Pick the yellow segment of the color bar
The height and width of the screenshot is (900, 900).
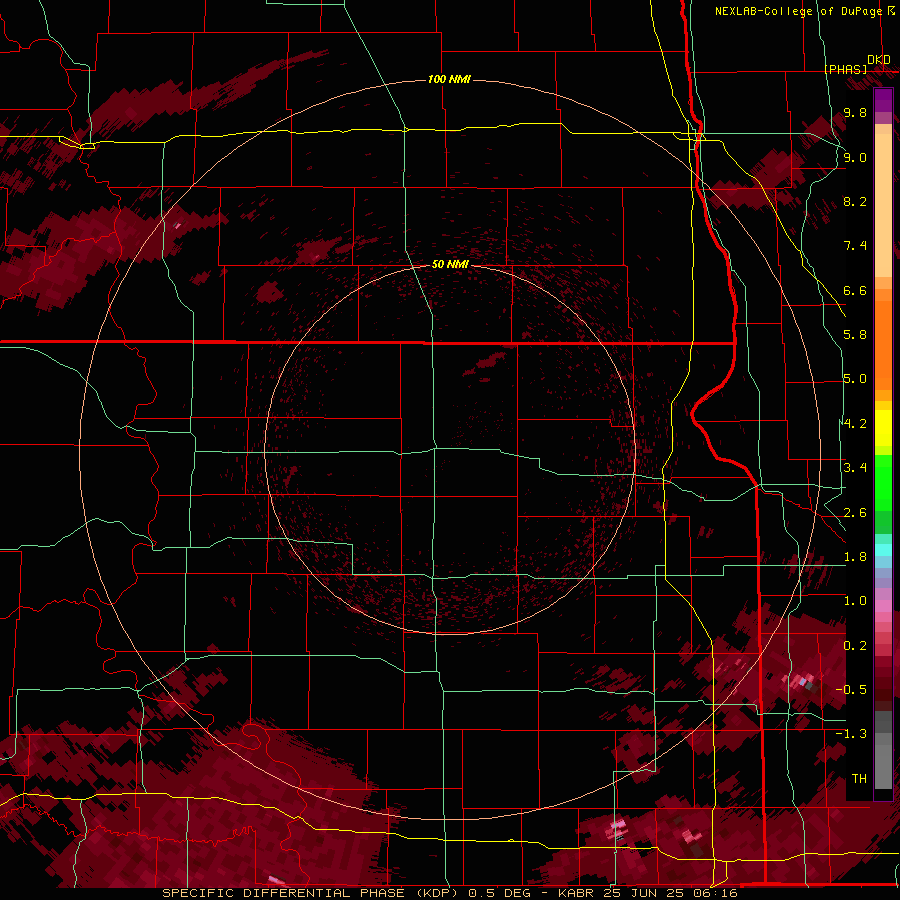883,428
